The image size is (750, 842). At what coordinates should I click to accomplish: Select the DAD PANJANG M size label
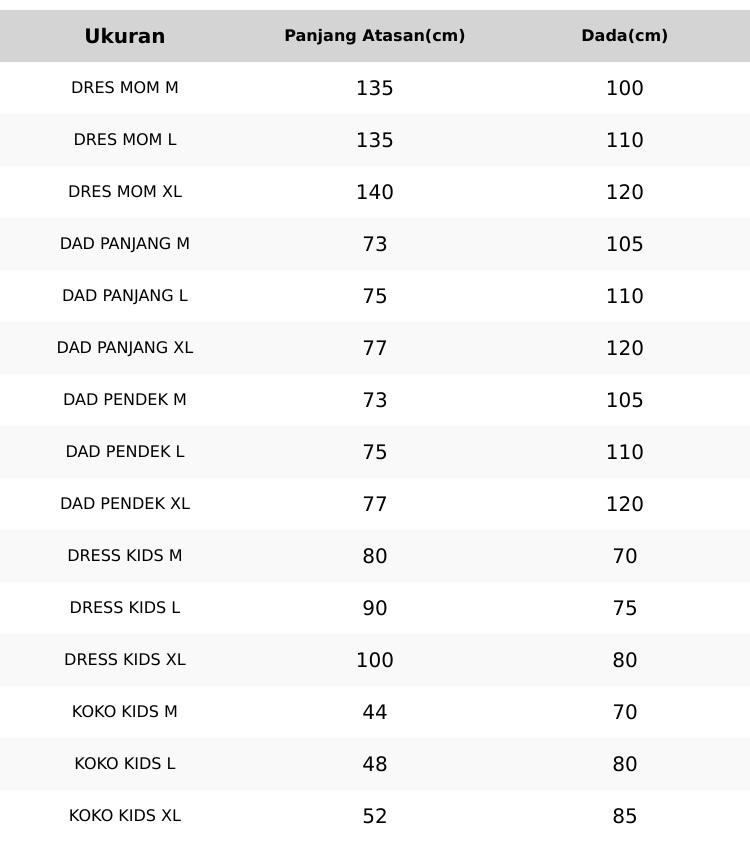tap(125, 244)
